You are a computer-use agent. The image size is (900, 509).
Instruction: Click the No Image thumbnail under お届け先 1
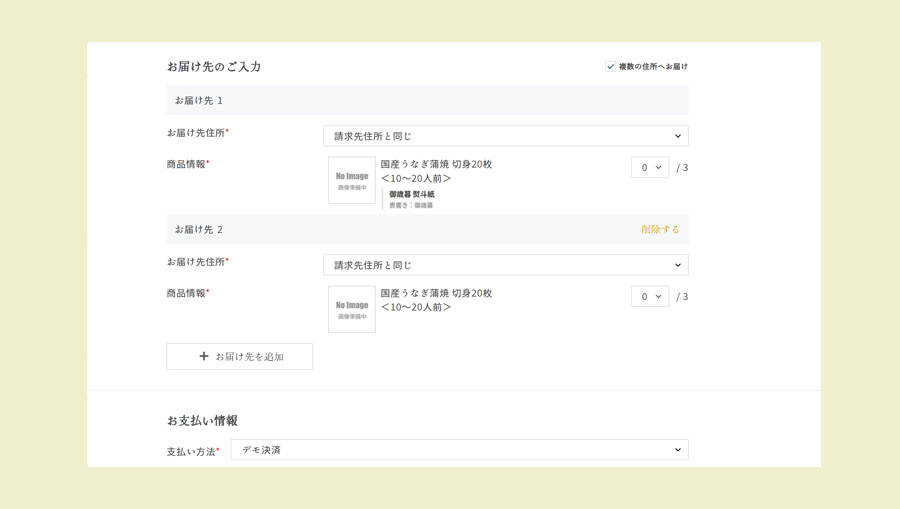352,180
